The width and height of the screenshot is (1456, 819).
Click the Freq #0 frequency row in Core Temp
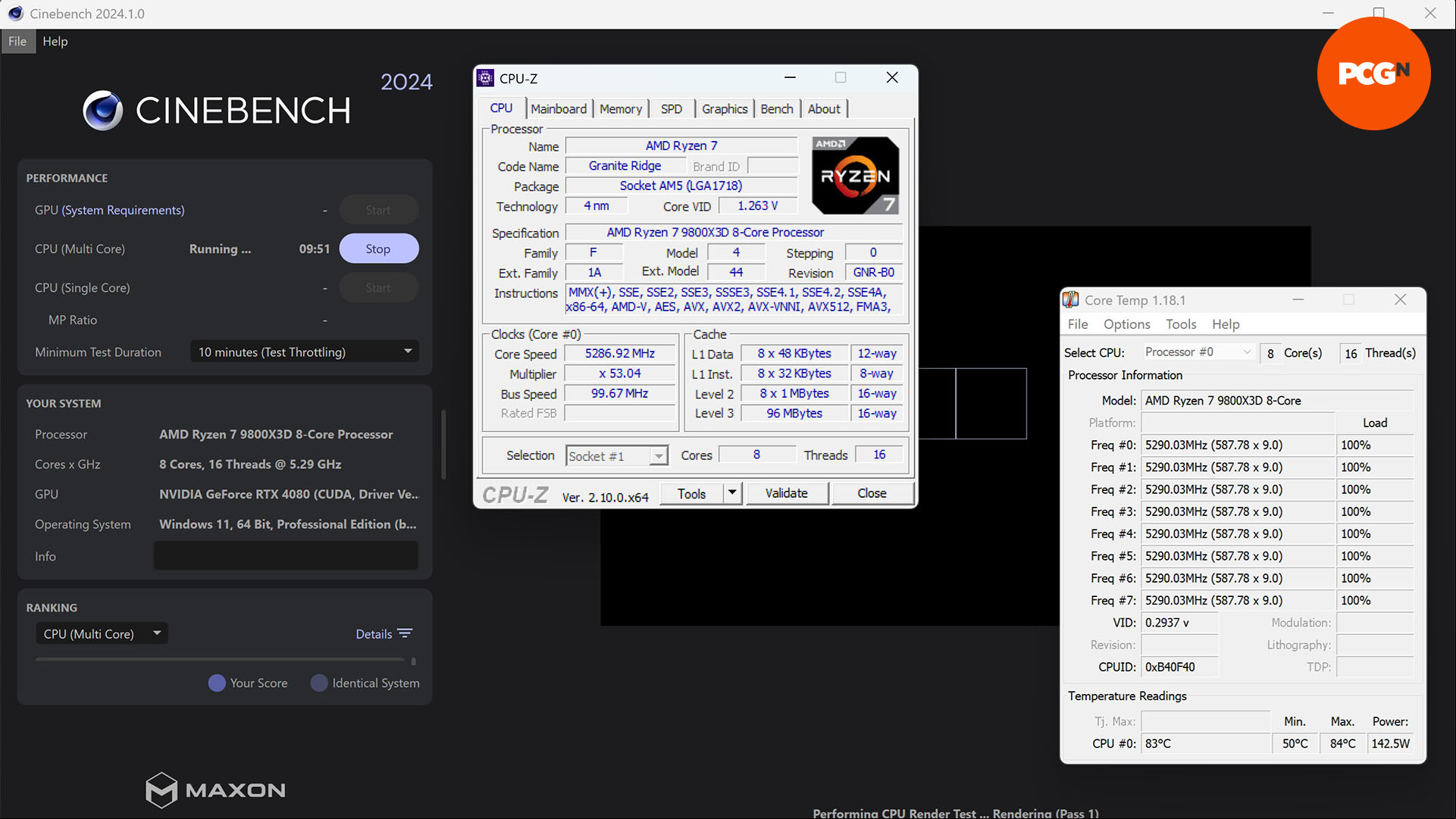1238,445
